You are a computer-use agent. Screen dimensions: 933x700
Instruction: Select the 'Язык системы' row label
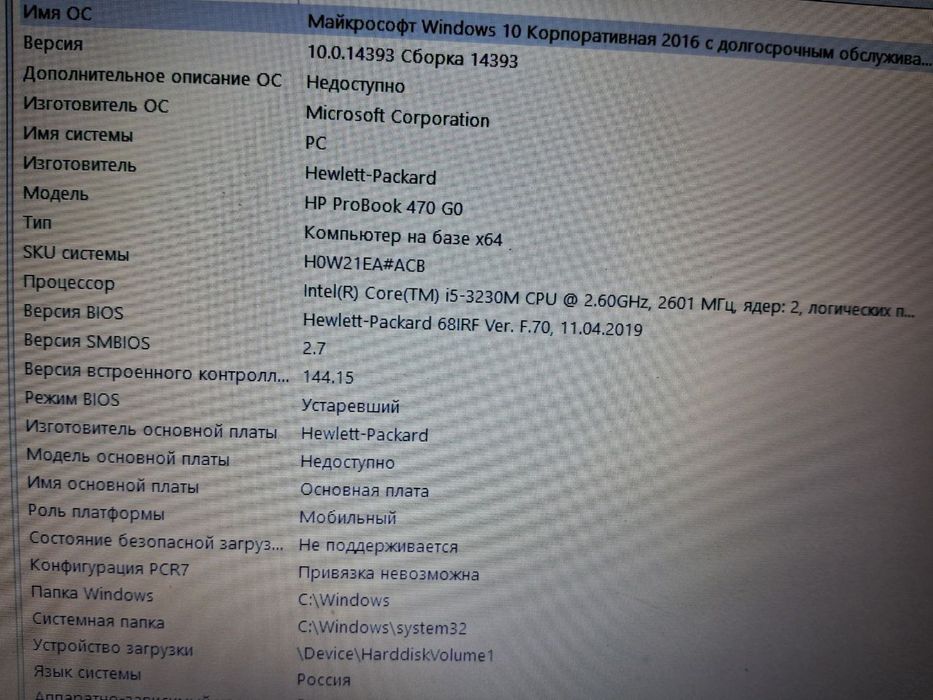tap(87, 673)
